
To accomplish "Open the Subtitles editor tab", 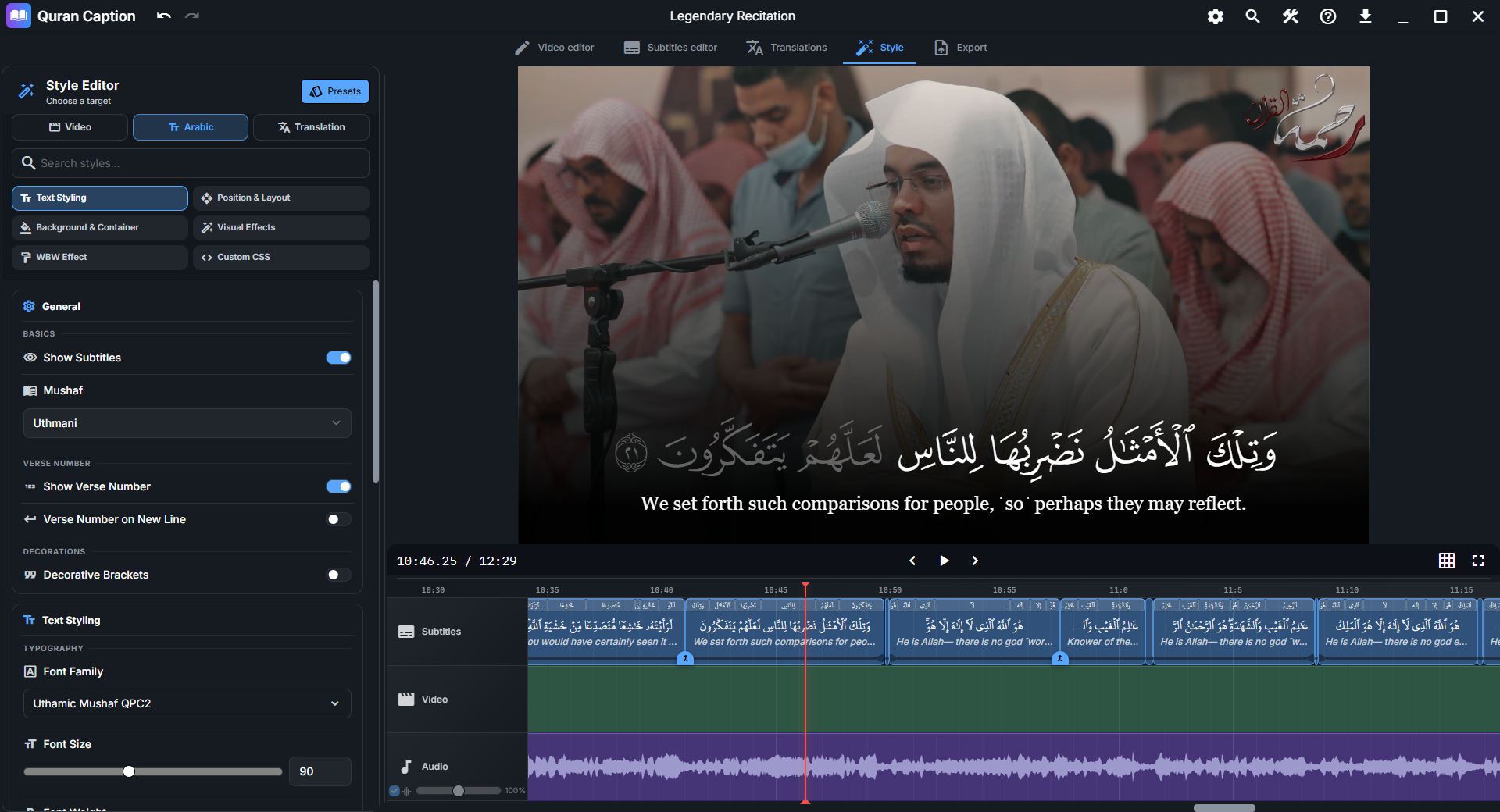I will (x=670, y=48).
